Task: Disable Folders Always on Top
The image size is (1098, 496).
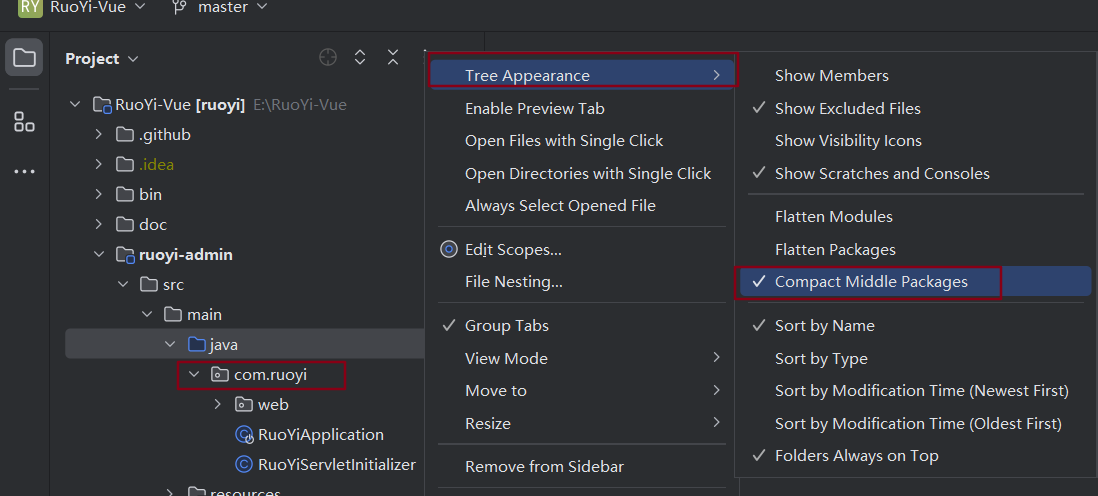Action: coord(856,456)
